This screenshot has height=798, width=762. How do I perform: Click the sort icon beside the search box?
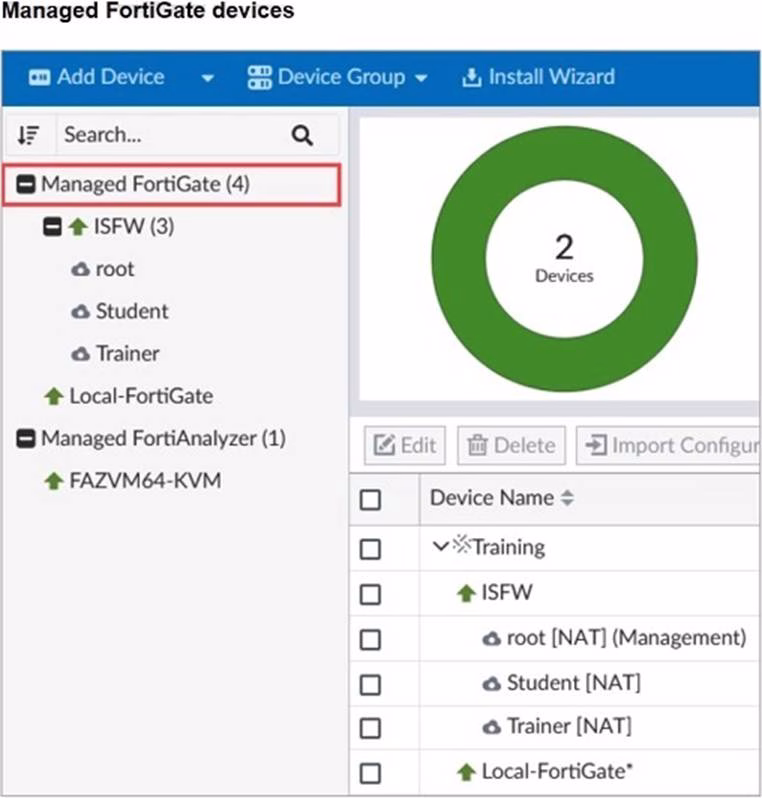29,135
